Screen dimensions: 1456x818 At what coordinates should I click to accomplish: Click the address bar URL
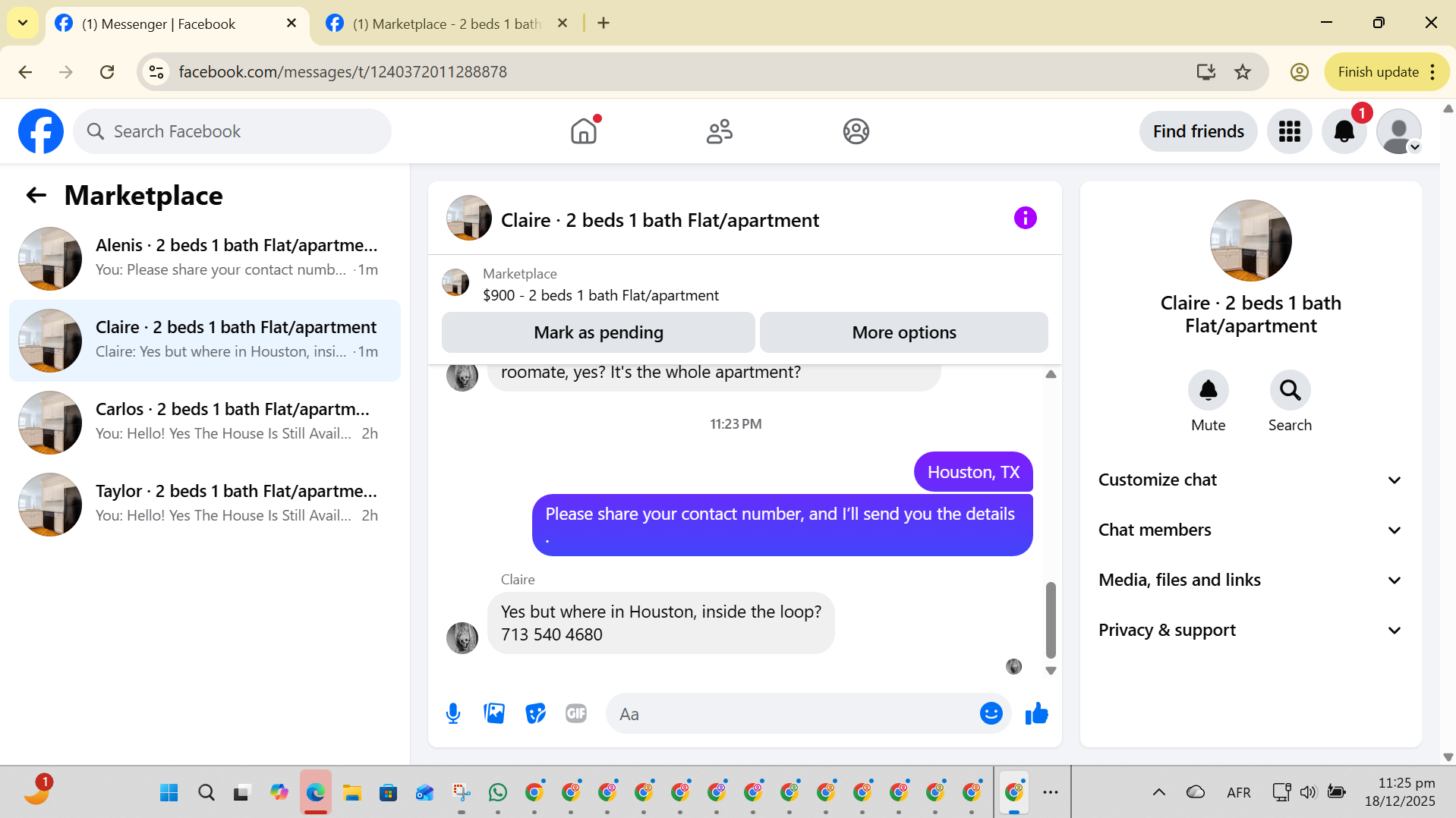coord(342,71)
